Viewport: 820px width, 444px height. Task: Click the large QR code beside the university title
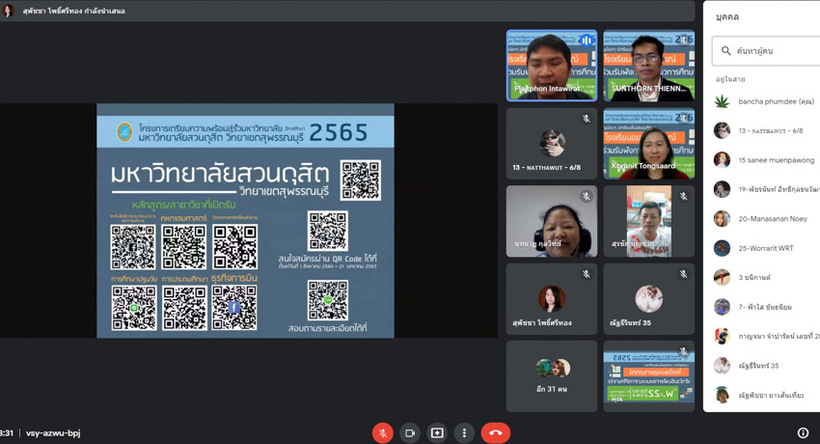pos(360,180)
